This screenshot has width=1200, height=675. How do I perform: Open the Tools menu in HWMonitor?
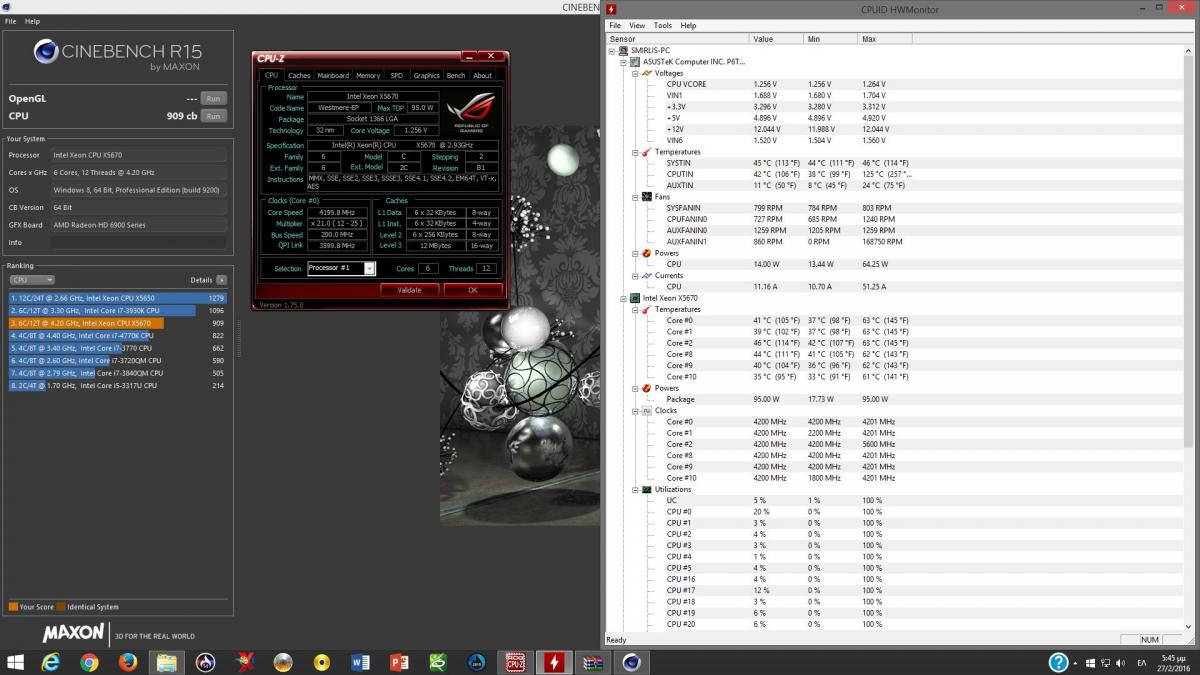click(x=663, y=25)
